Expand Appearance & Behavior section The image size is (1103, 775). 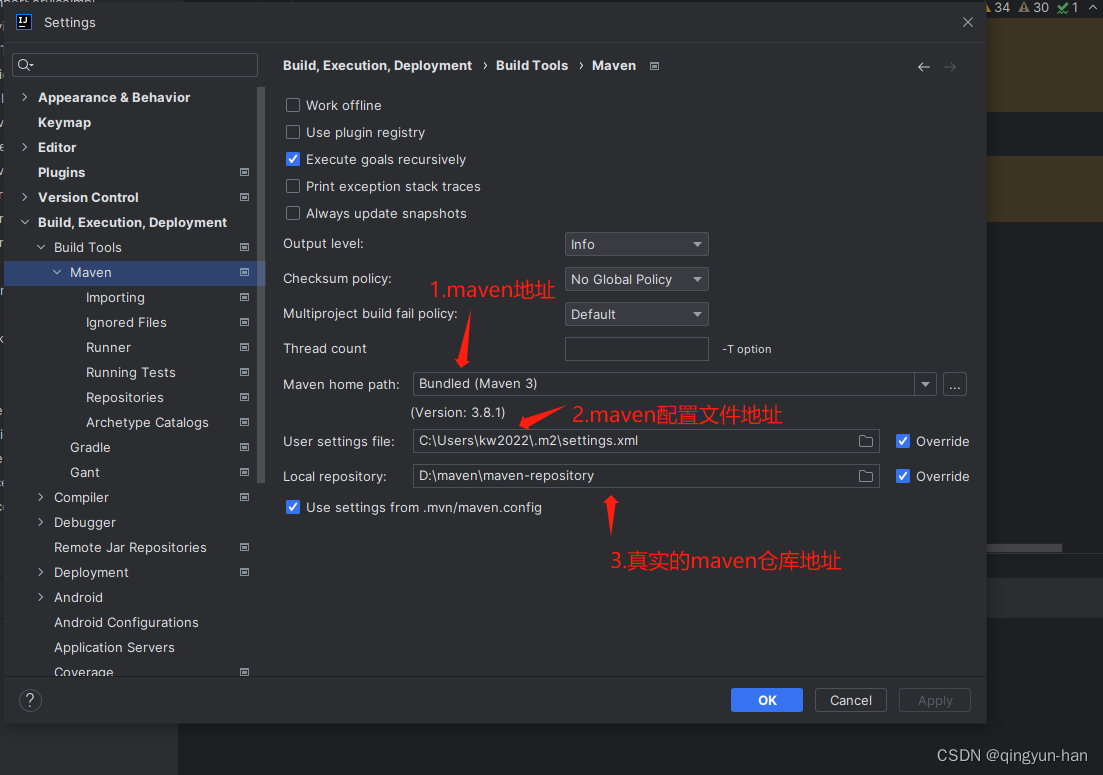[25, 97]
